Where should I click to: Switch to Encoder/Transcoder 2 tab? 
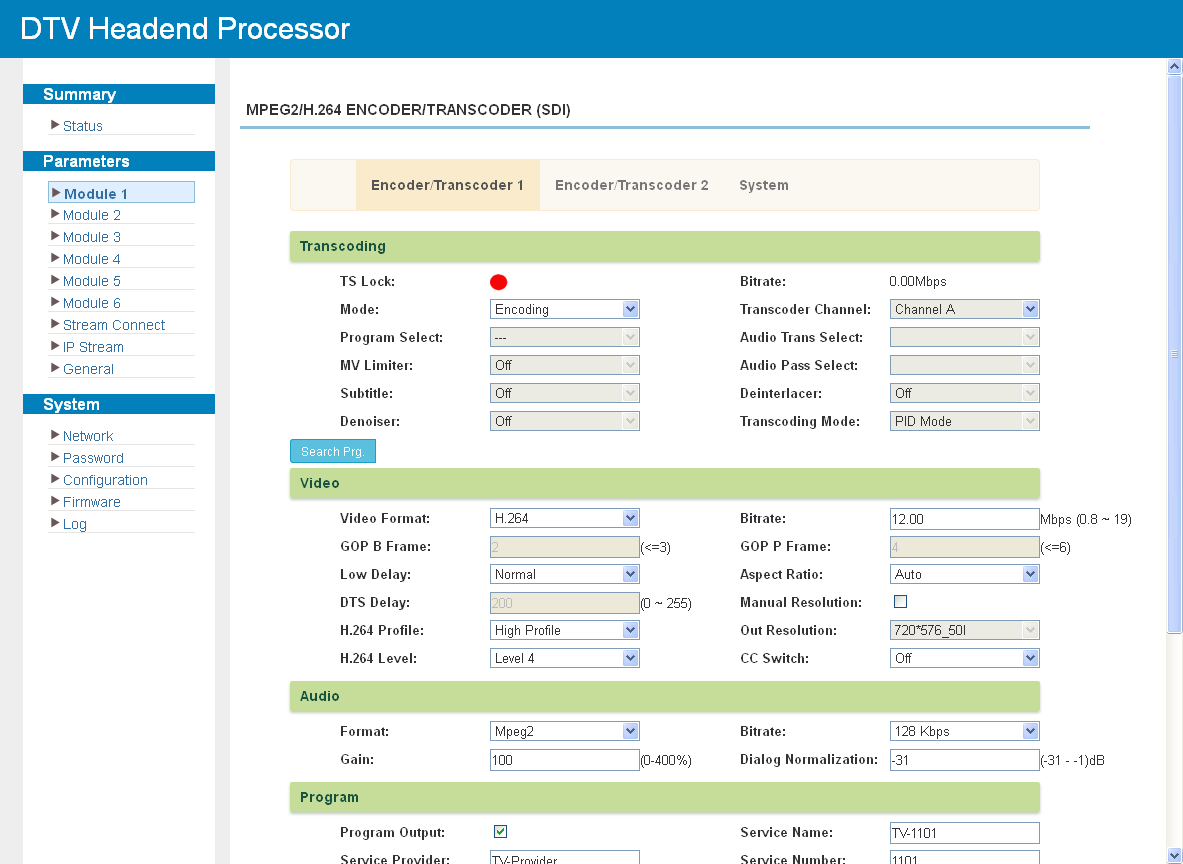tap(631, 185)
